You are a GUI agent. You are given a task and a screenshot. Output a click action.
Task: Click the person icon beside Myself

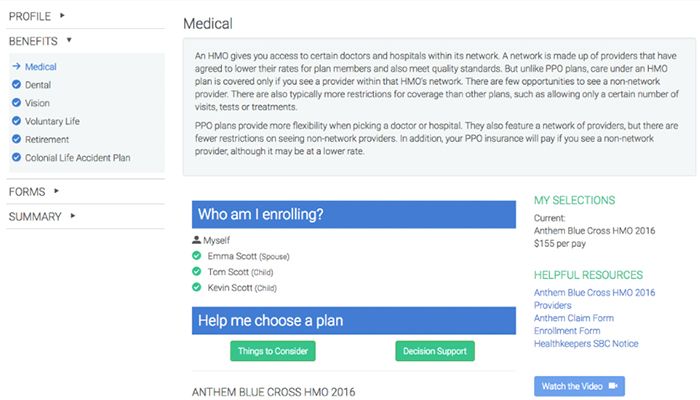196,241
